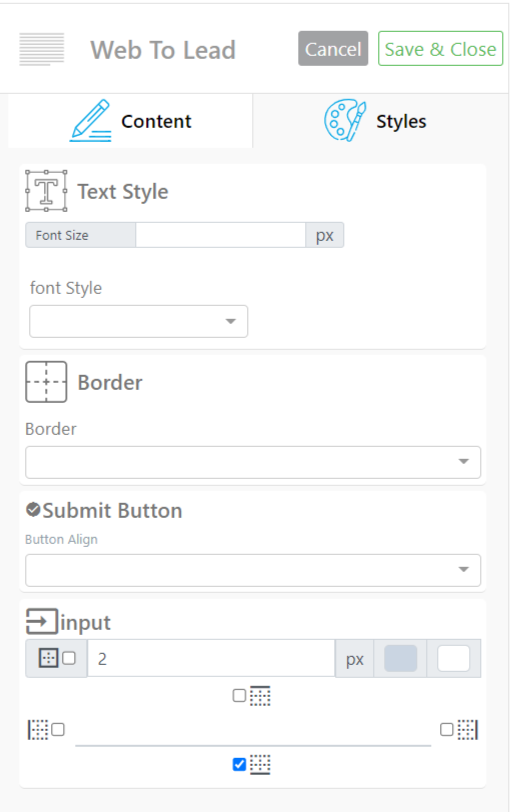Image resolution: width=513 pixels, height=812 pixels.
Task: Click the all-borders icon in input row
Action: point(49,658)
